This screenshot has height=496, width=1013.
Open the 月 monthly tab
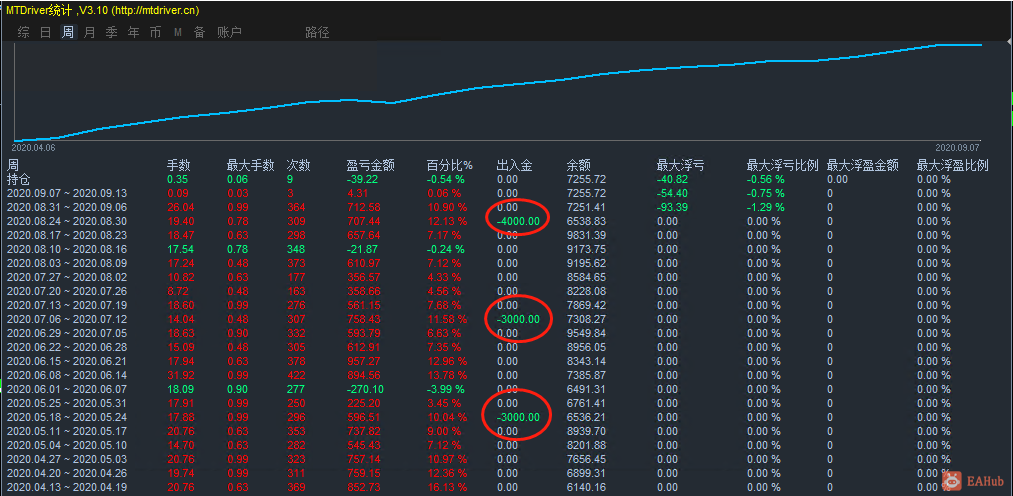90,32
